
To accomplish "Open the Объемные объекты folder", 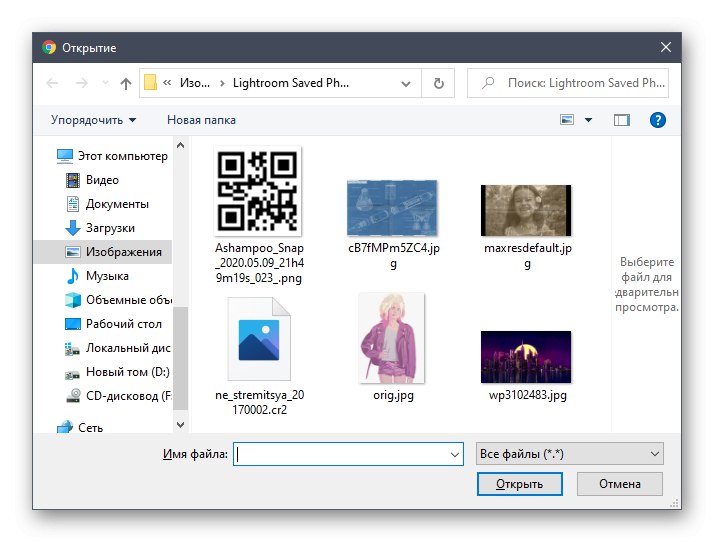I will [x=118, y=300].
